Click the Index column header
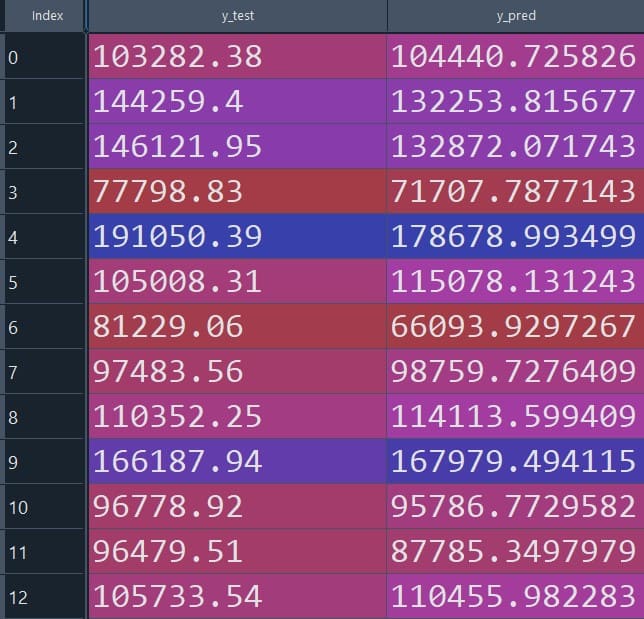 pos(47,16)
